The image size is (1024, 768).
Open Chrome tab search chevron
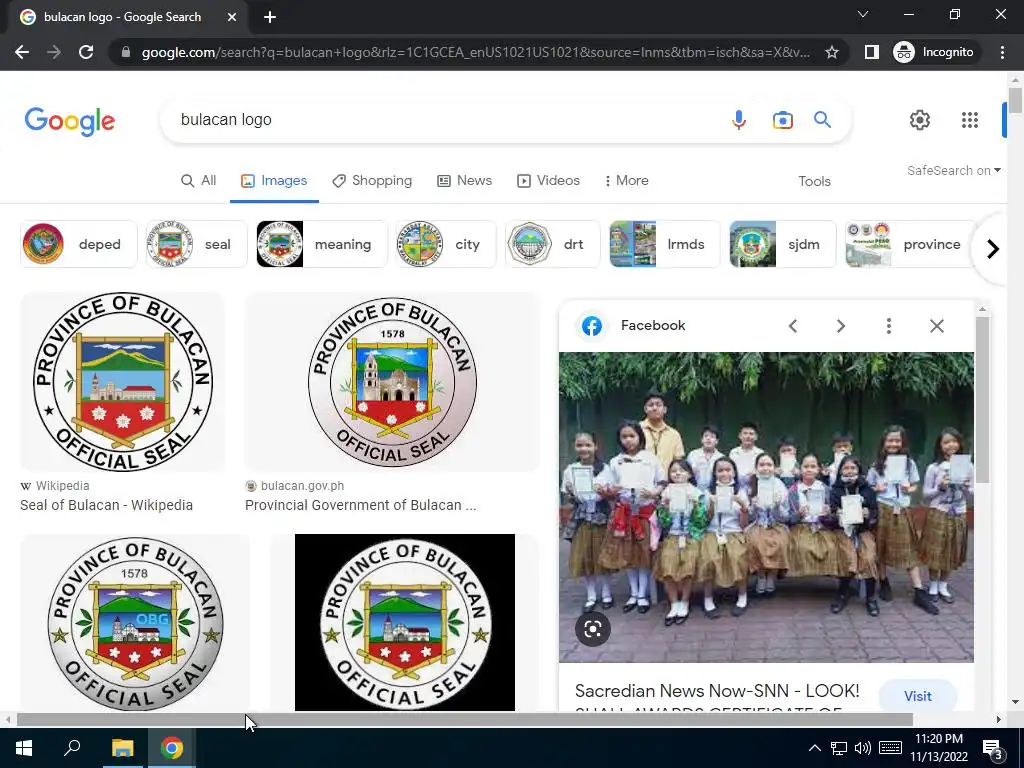click(x=863, y=14)
